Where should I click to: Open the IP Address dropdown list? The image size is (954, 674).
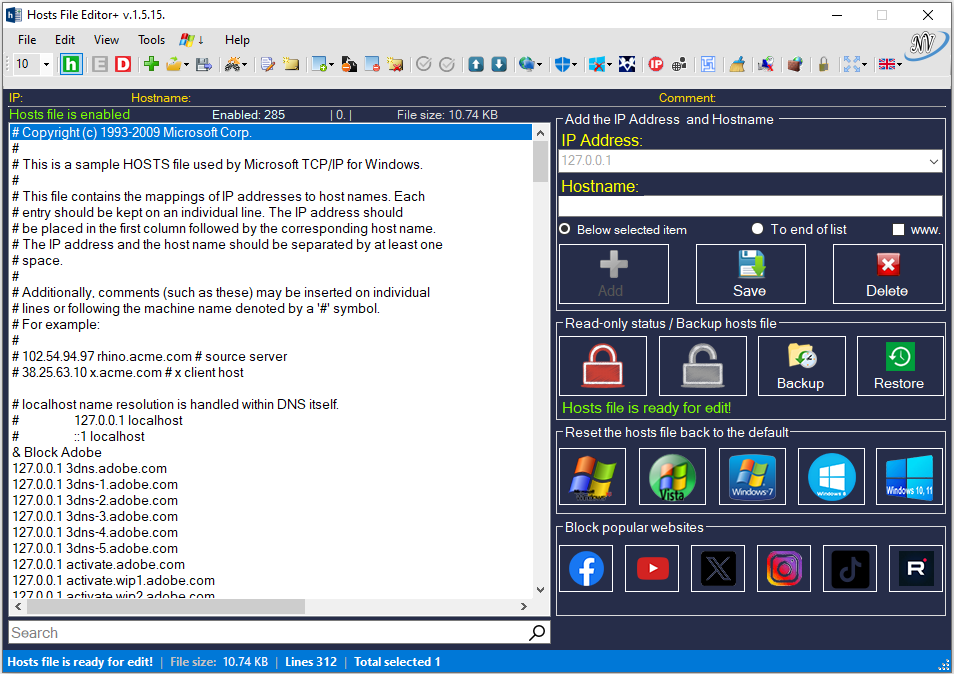click(933, 161)
